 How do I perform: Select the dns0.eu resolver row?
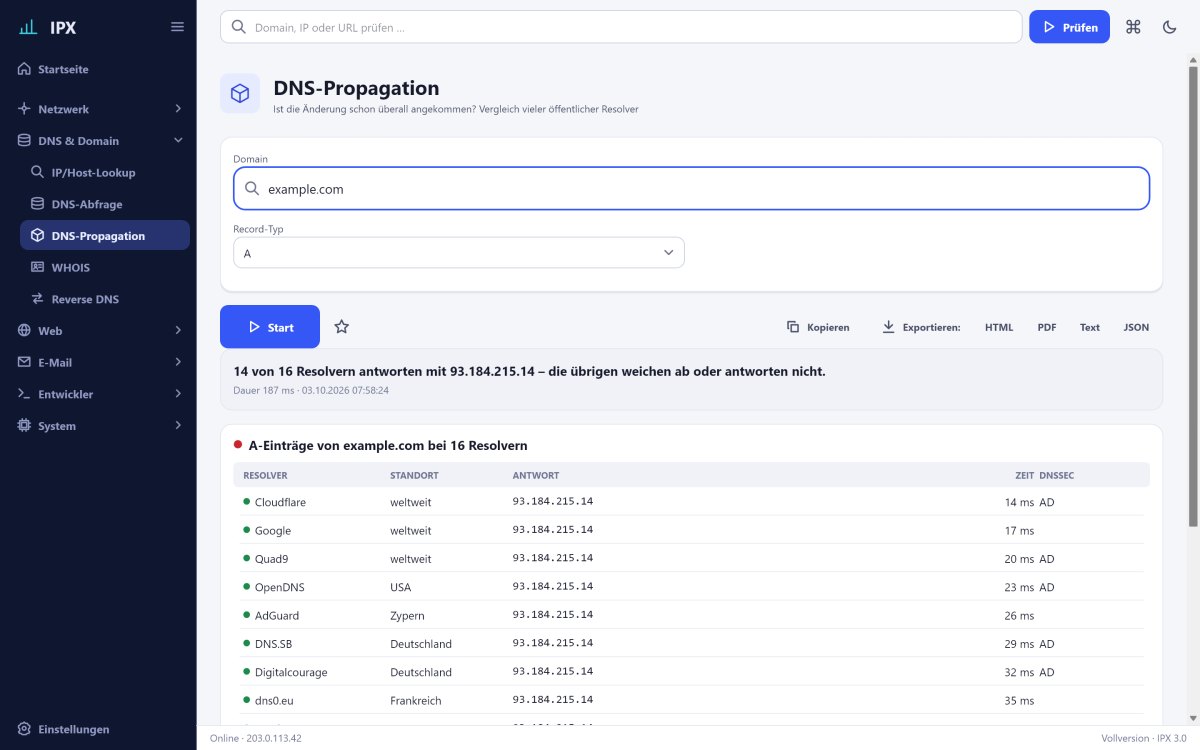pos(691,700)
